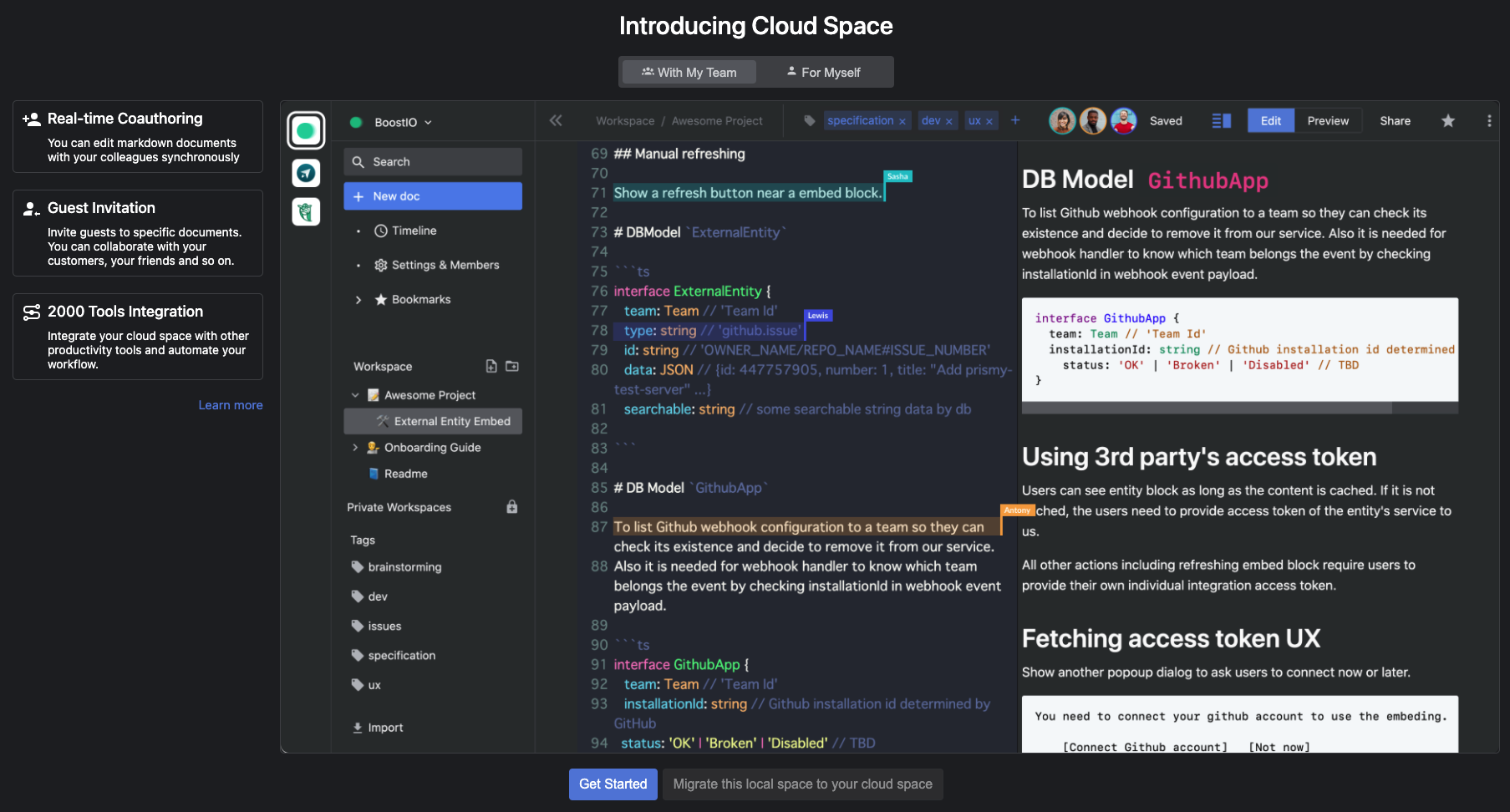1510x812 pixels.
Task: Click Migrate this local space to your cloud space
Action: point(803,784)
